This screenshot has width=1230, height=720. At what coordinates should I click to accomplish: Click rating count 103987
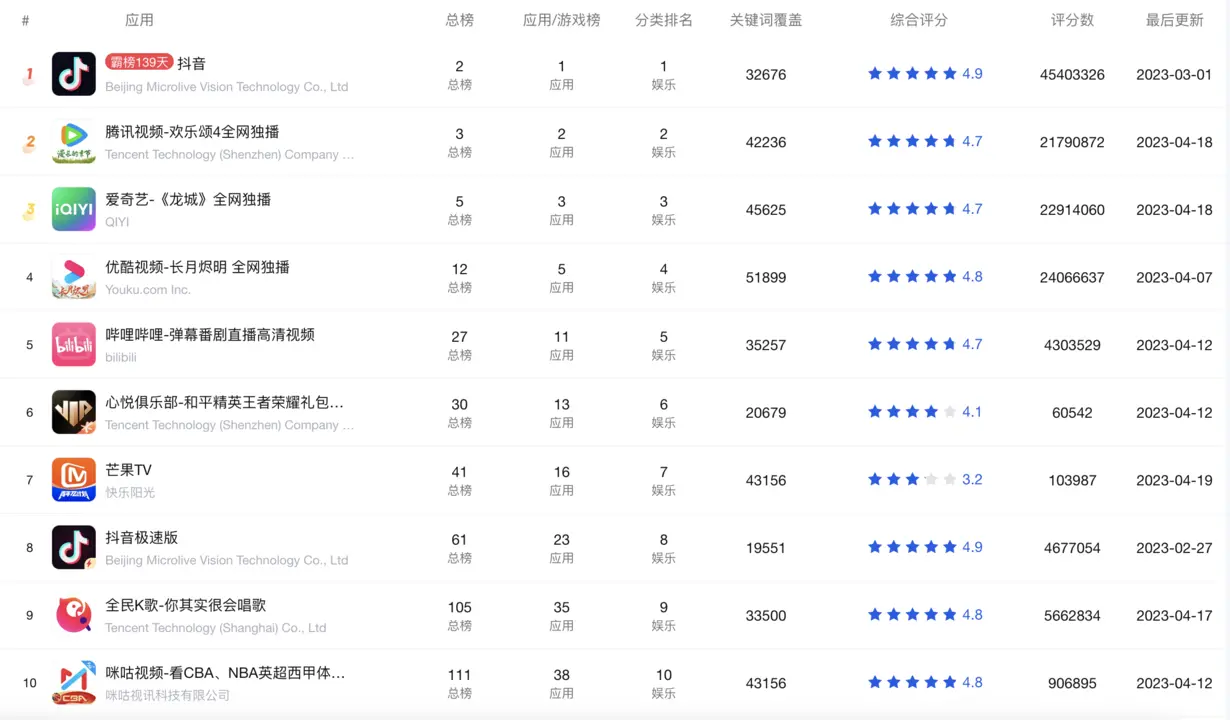[x=1072, y=481]
